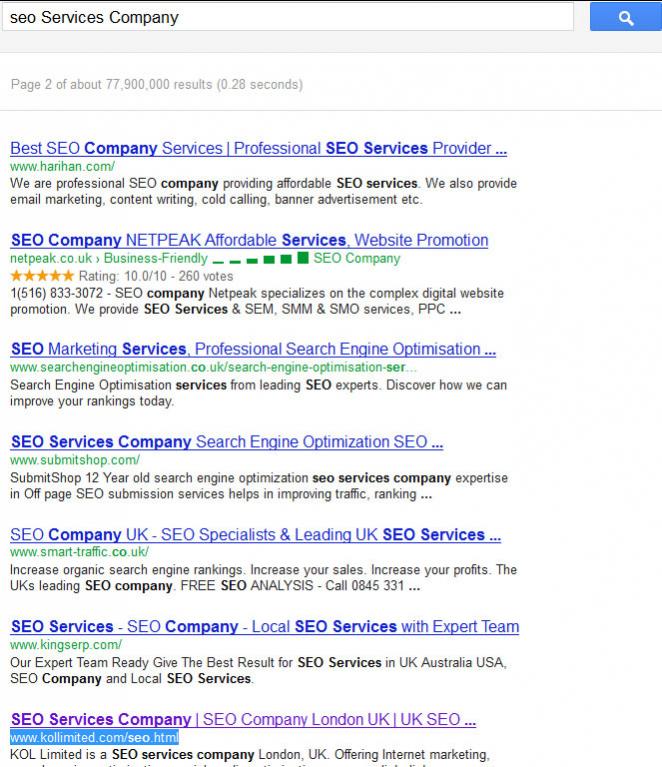
Task: Click the blue search magnifier button
Action: 626,17
